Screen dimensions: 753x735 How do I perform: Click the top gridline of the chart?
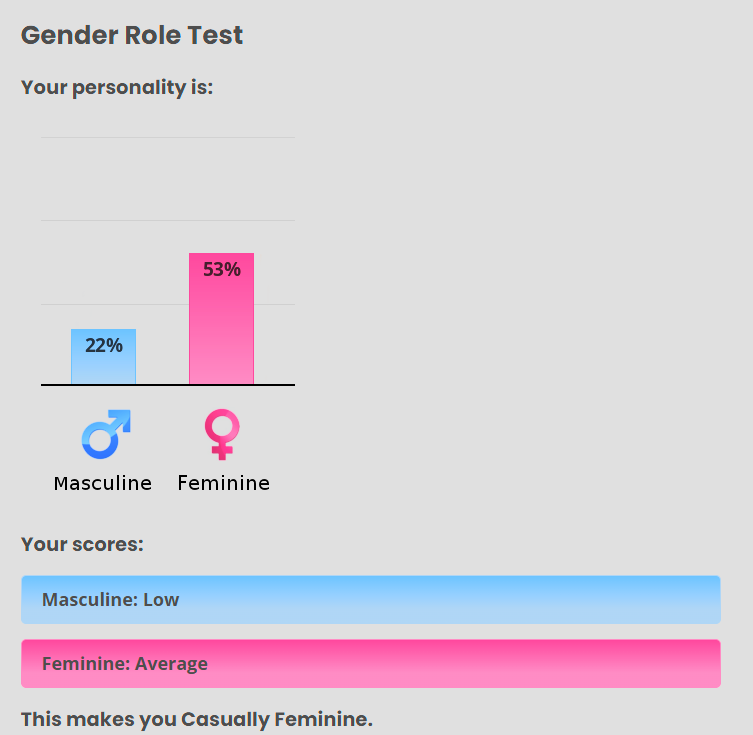pyautogui.click(x=168, y=137)
